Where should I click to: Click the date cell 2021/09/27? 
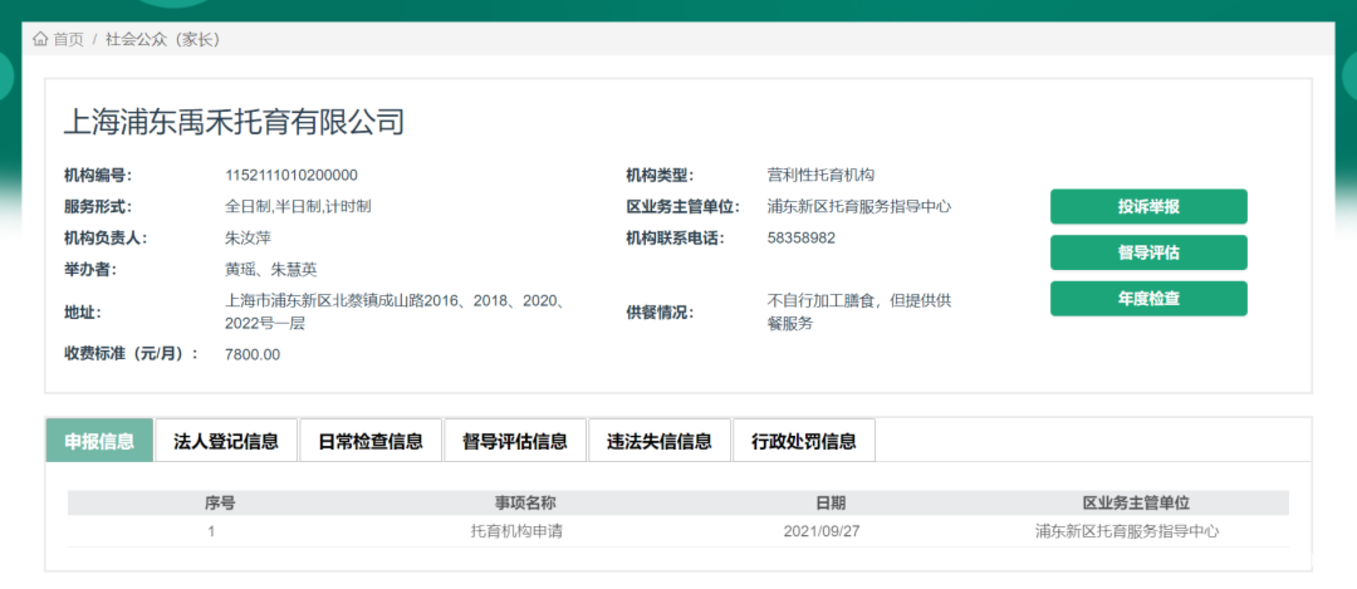click(x=822, y=531)
